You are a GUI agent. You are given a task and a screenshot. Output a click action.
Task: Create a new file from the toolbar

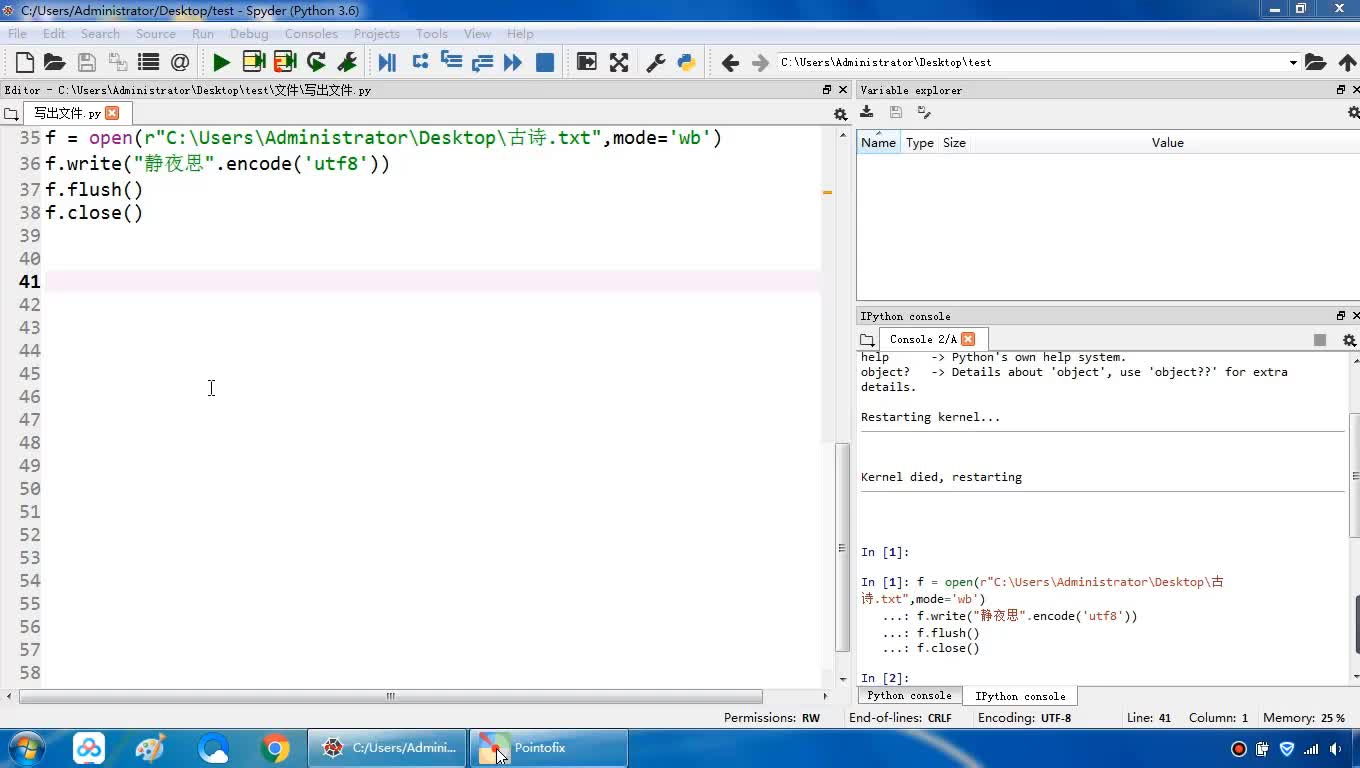click(x=24, y=62)
